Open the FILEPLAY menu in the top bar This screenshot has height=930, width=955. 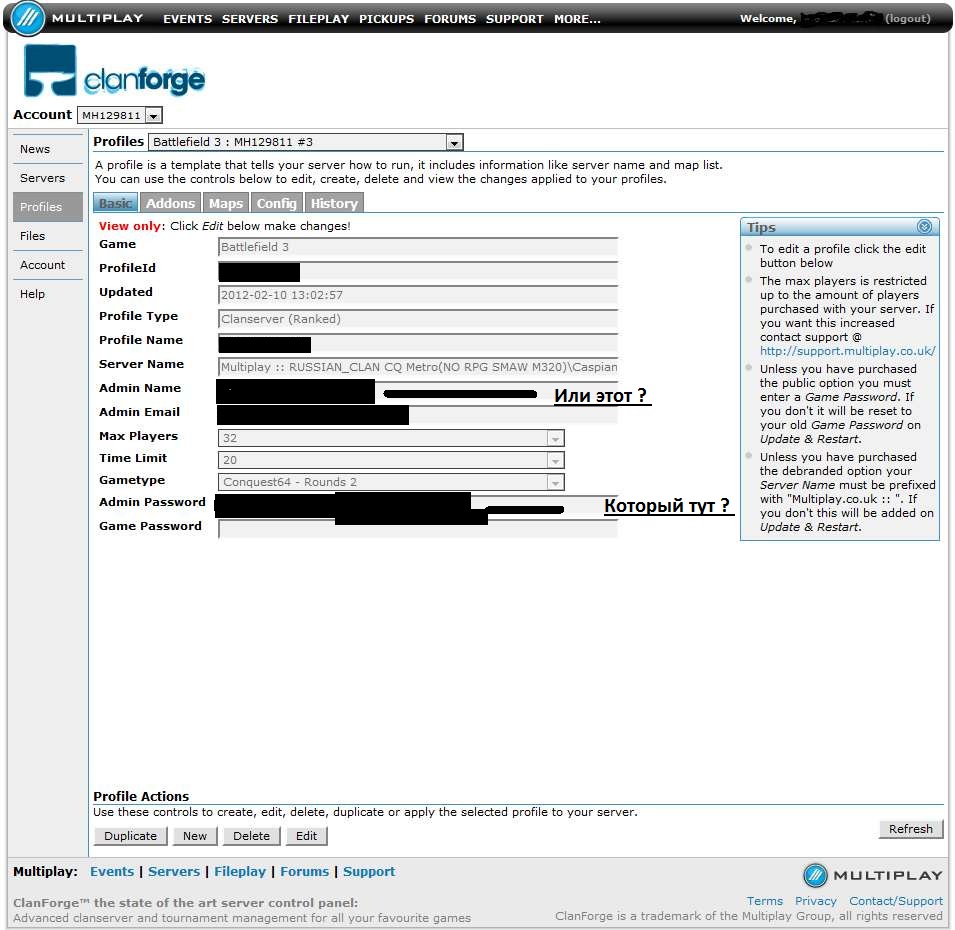319,19
